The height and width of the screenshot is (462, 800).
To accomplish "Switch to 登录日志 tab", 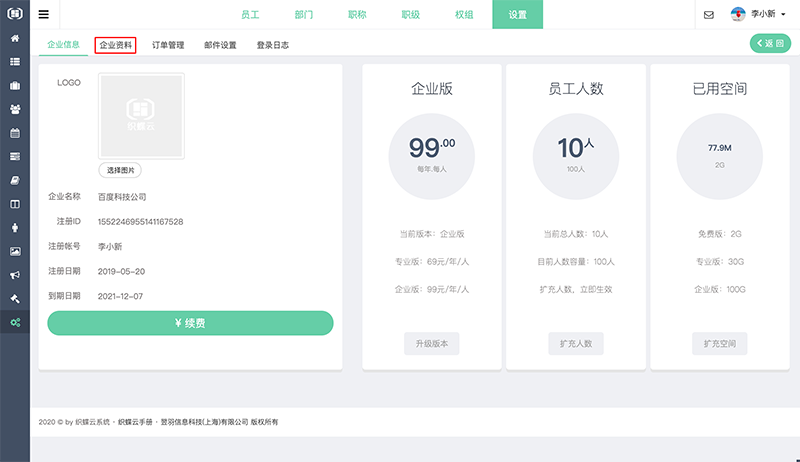I will click(272, 45).
